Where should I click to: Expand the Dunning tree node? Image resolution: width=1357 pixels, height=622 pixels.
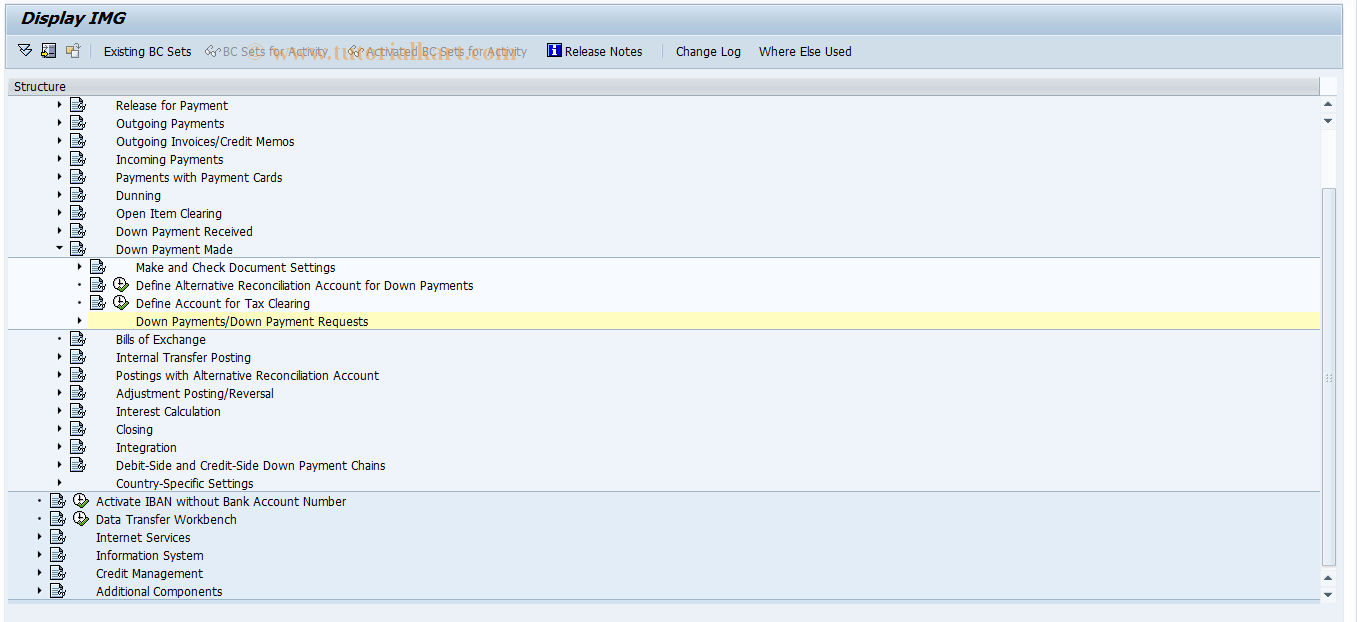(58, 194)
